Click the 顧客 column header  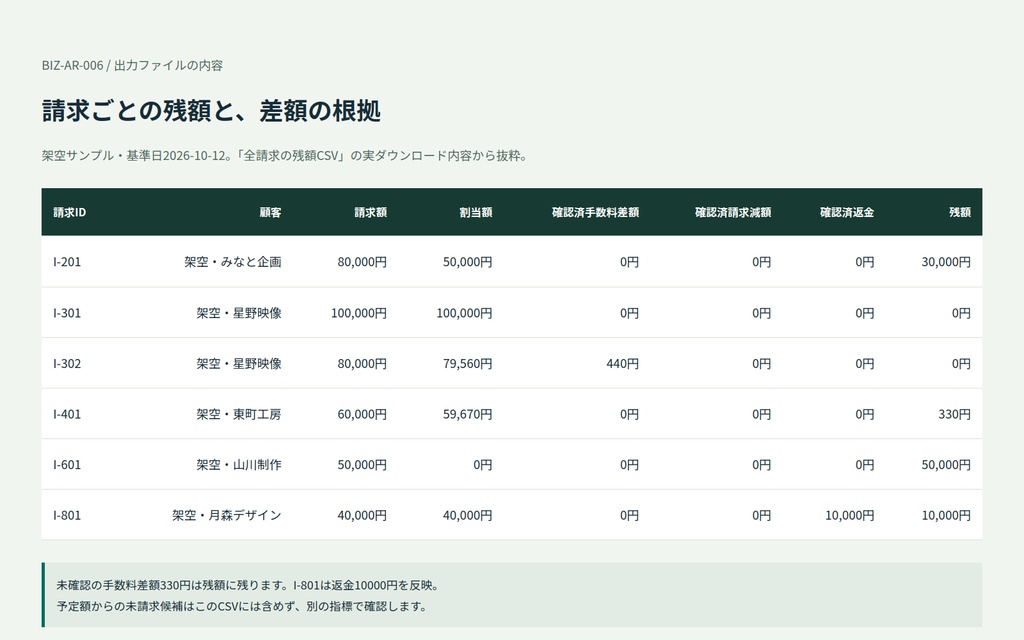(270, 212)
